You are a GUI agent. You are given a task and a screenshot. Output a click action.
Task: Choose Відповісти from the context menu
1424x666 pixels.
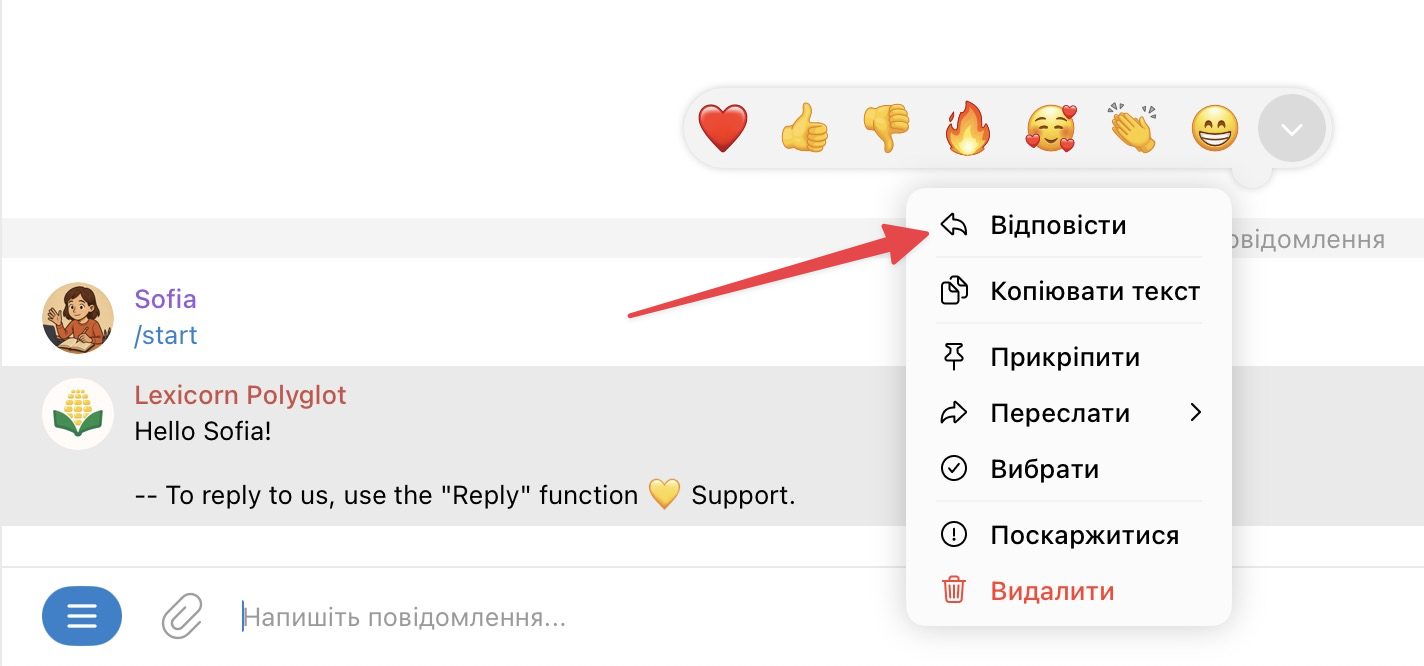1058,226
